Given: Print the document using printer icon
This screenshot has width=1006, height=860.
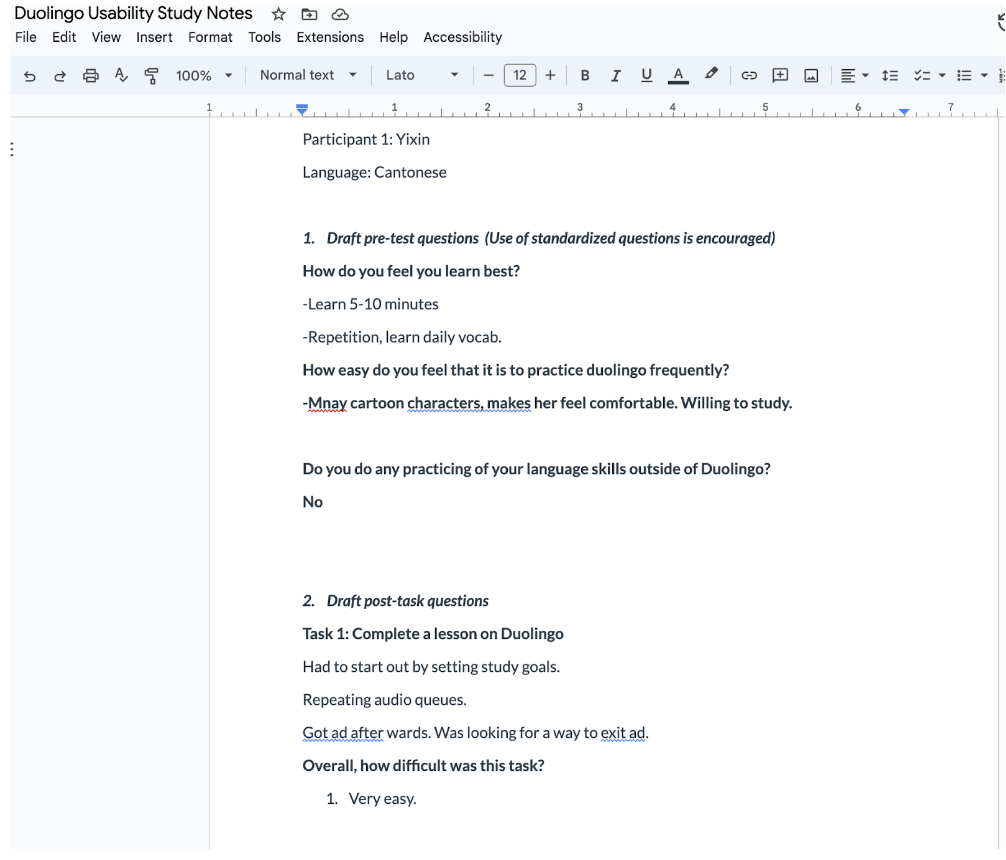Looking at the screenshot, I should (91, 75).
